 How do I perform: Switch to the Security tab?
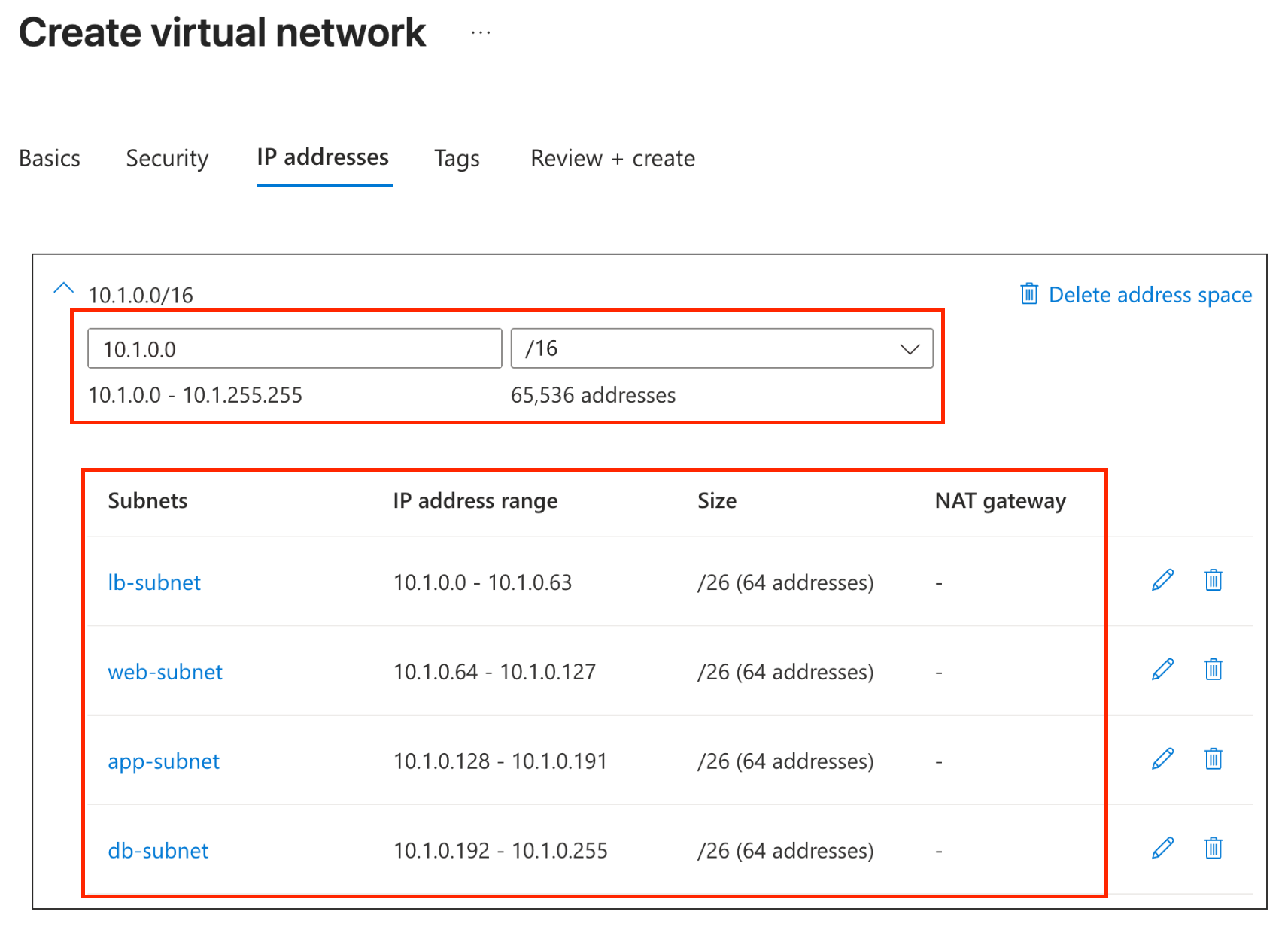tap(167, 159)
